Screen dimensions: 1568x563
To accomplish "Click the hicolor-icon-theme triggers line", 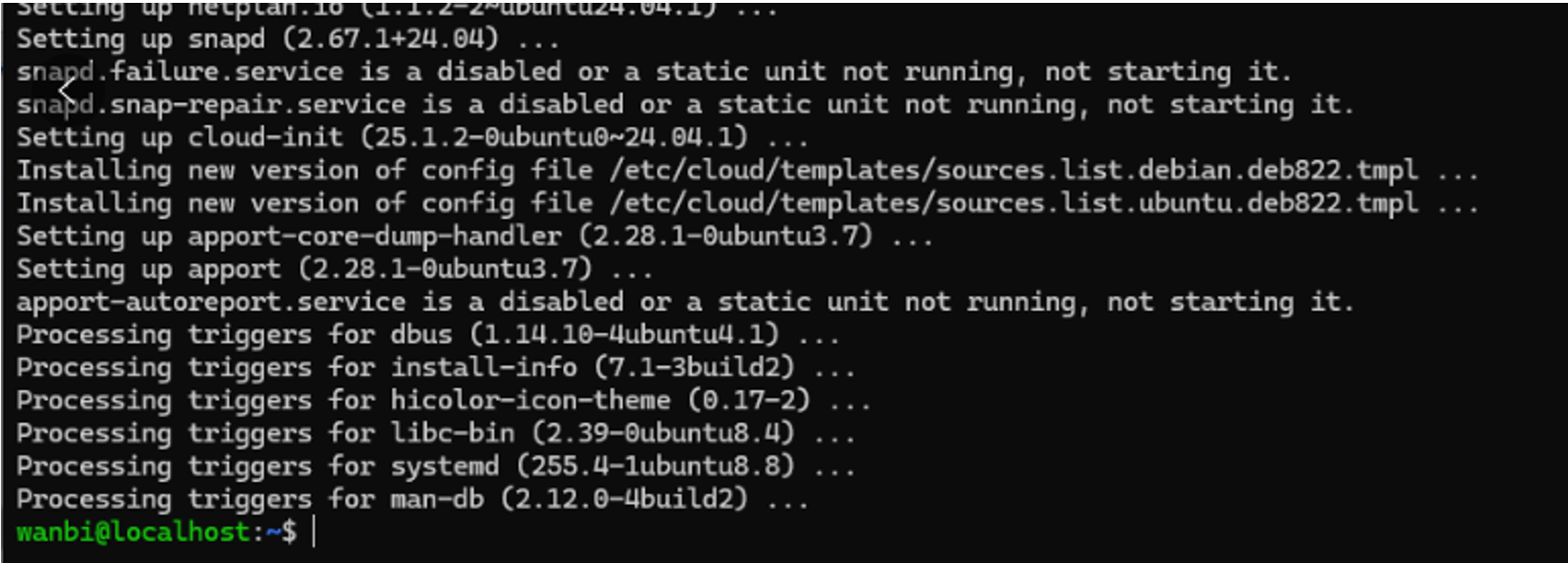I will point(443,400).
